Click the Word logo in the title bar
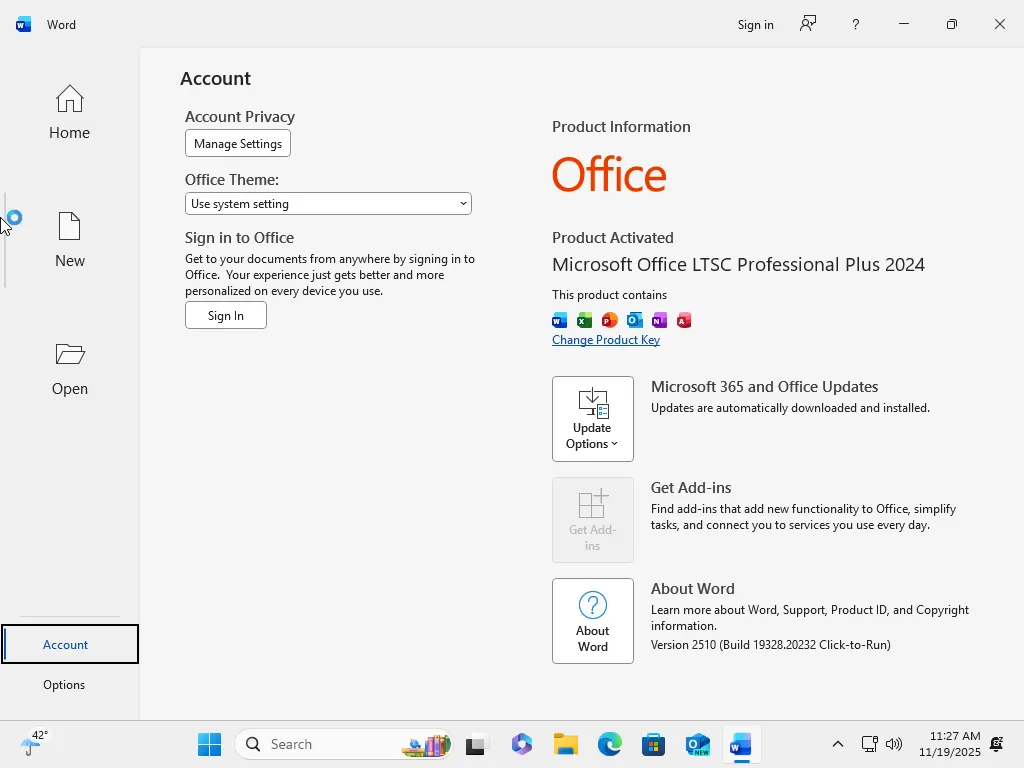This screenshot has width=1024, height=768. click(x=24, y=25)
